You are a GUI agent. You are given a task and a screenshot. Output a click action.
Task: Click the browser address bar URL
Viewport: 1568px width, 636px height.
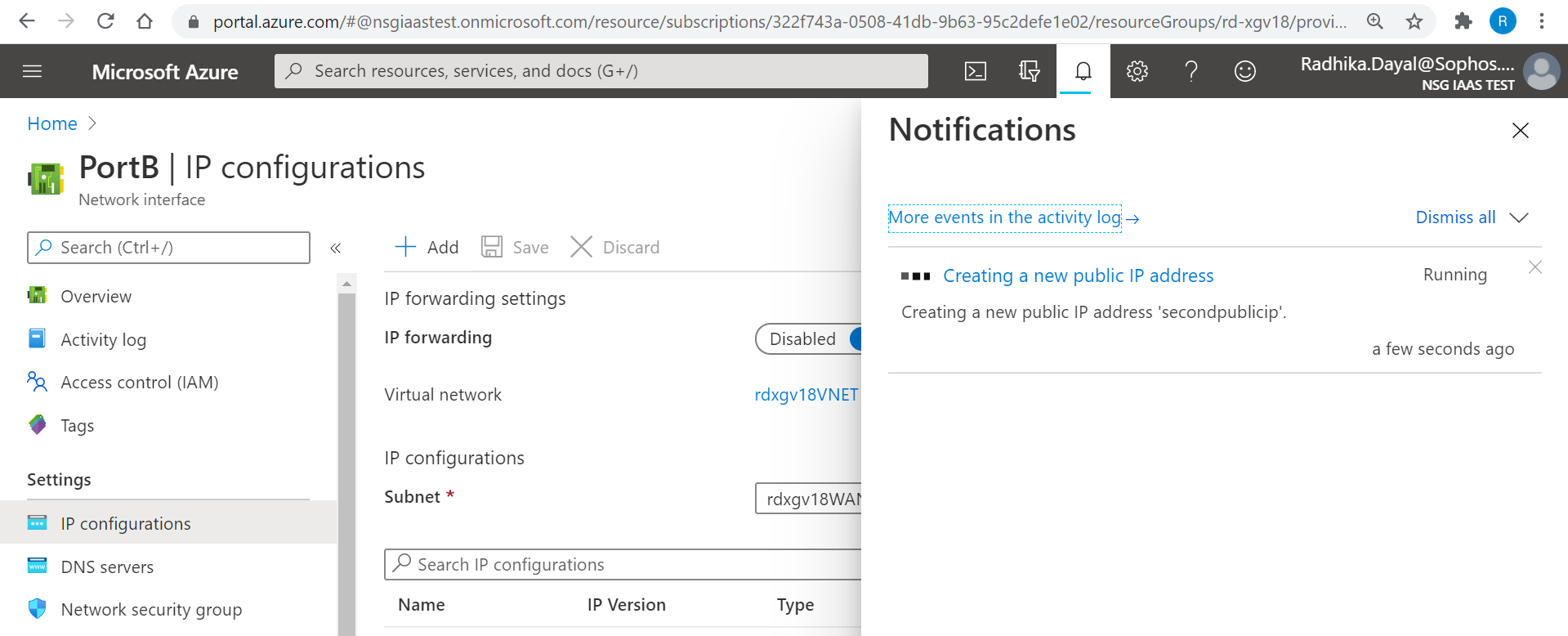[x=780, y=22]
